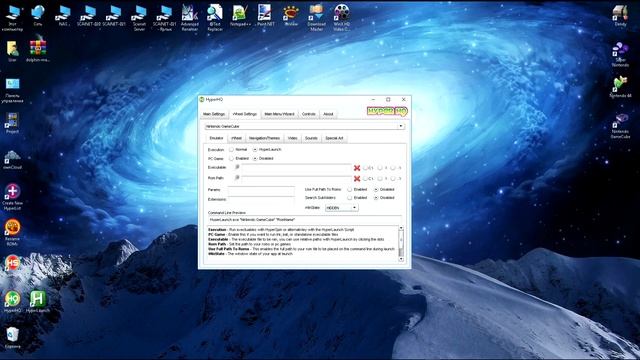Open the Rename ROMs desktop shortcut
The height and width of the screenshot is (360, 640).
coord(12,232)
